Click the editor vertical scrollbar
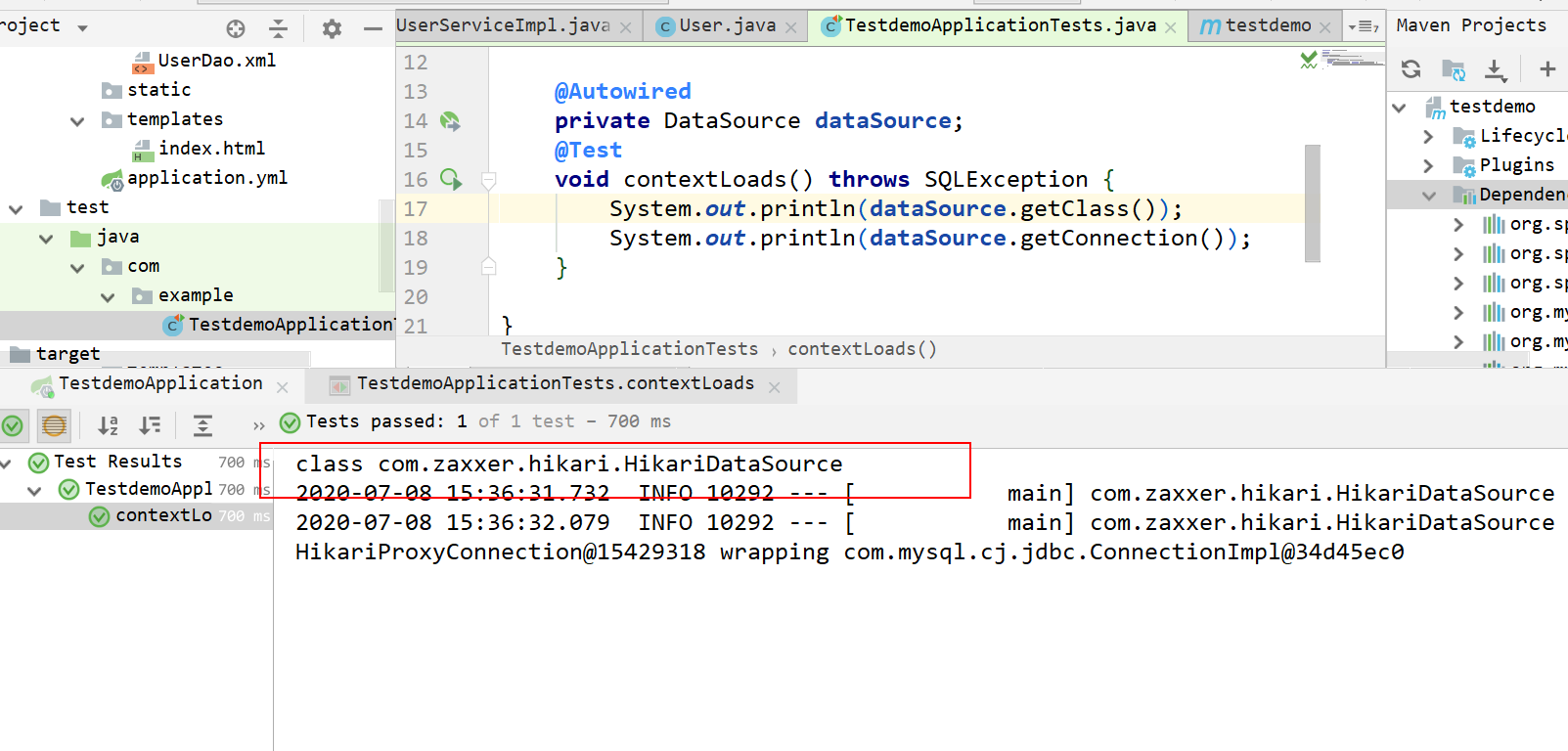This screenshot has height=751, width=1568. (1313, 203)
